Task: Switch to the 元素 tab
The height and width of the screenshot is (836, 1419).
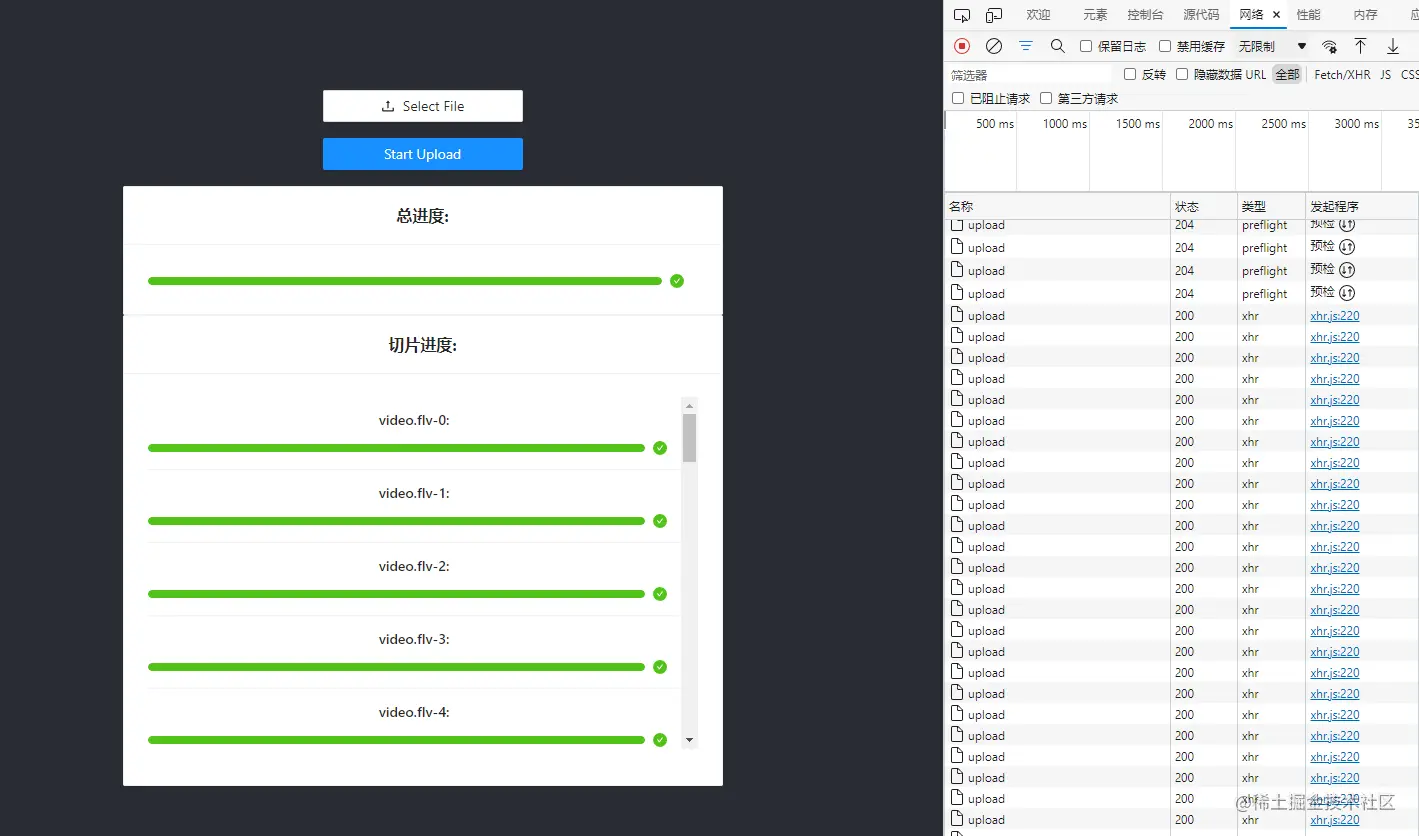Action: click(x=1095, y=15)
